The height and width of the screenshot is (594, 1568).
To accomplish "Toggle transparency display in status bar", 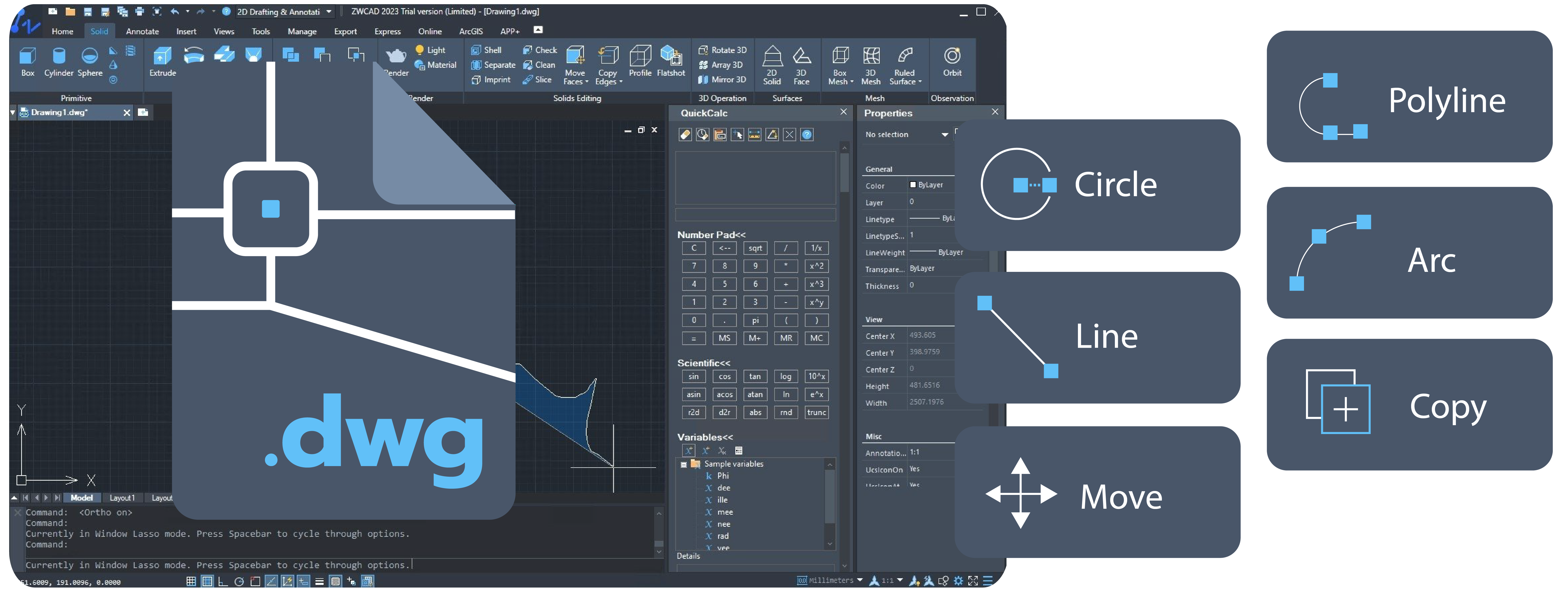I will point(335,581).
